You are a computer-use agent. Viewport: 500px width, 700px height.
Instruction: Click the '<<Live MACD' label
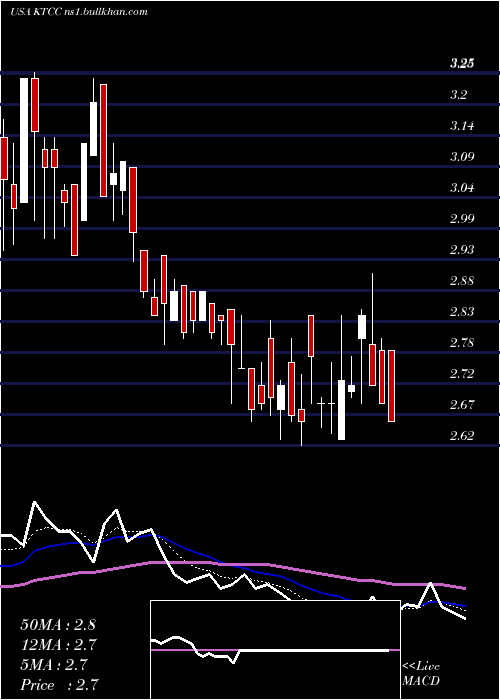[421, 674]
